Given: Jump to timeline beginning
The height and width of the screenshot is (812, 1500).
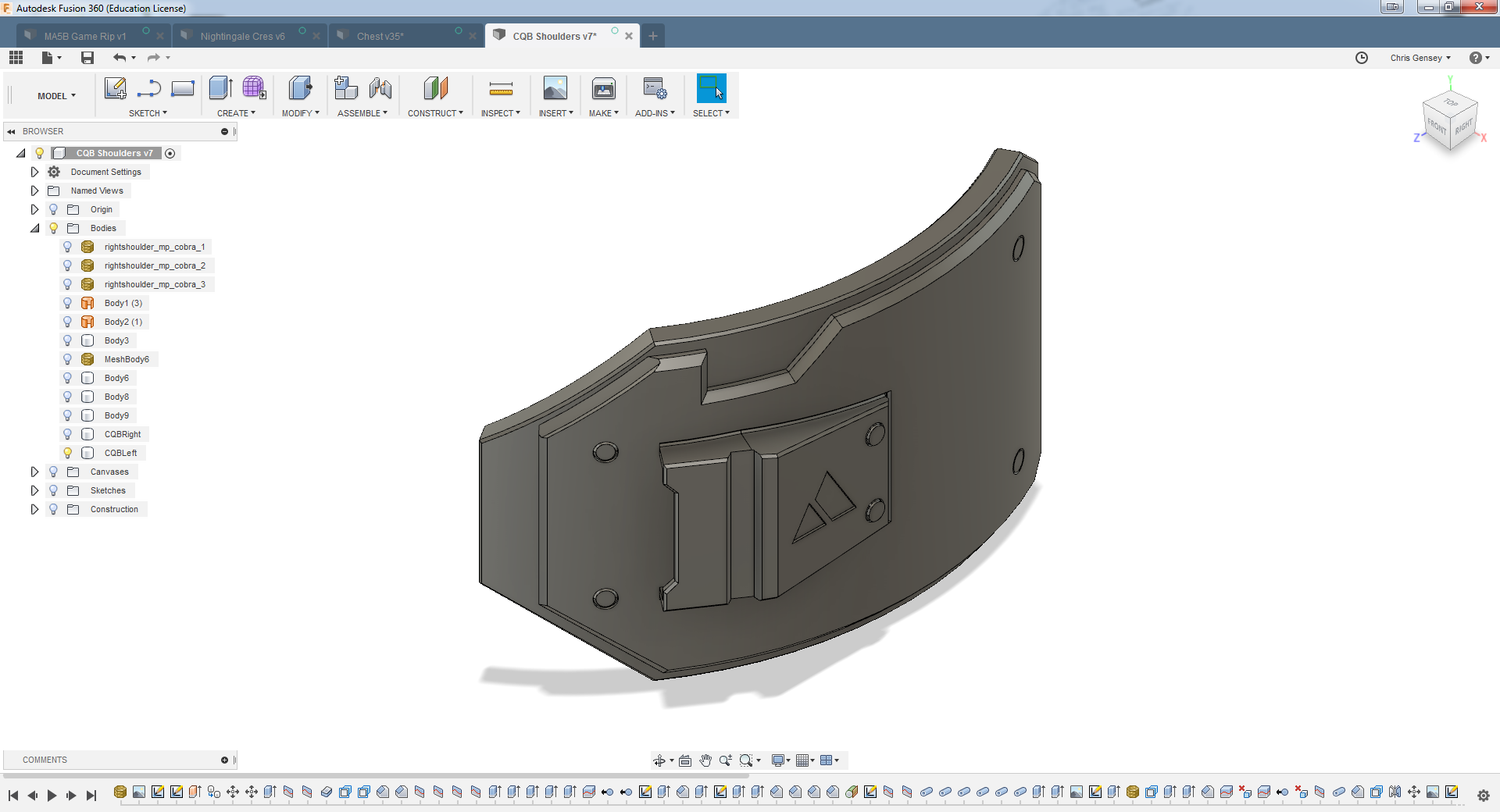Looking at the screenshot, I should (13, 796).
